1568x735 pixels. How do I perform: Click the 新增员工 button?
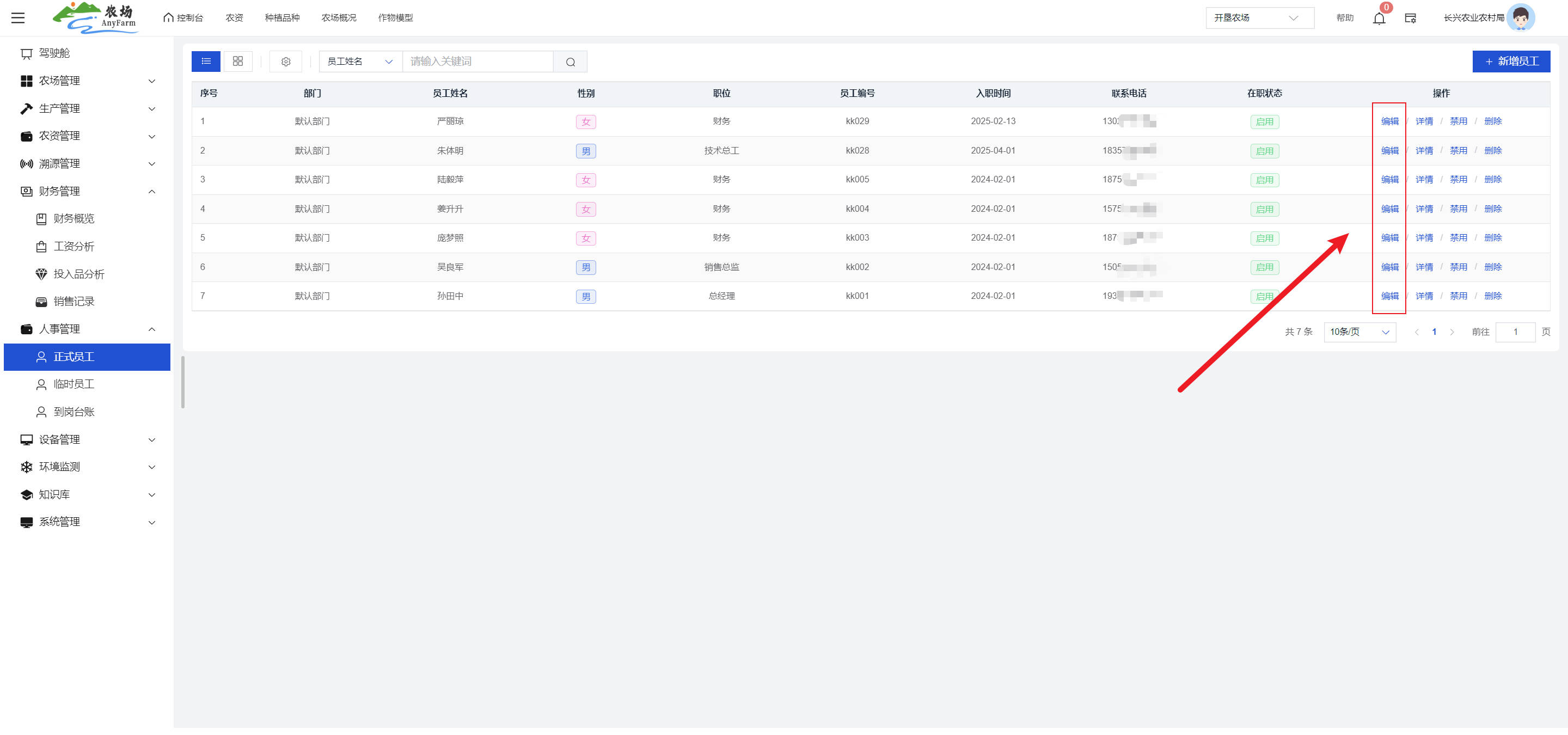tap(1511, 62)
